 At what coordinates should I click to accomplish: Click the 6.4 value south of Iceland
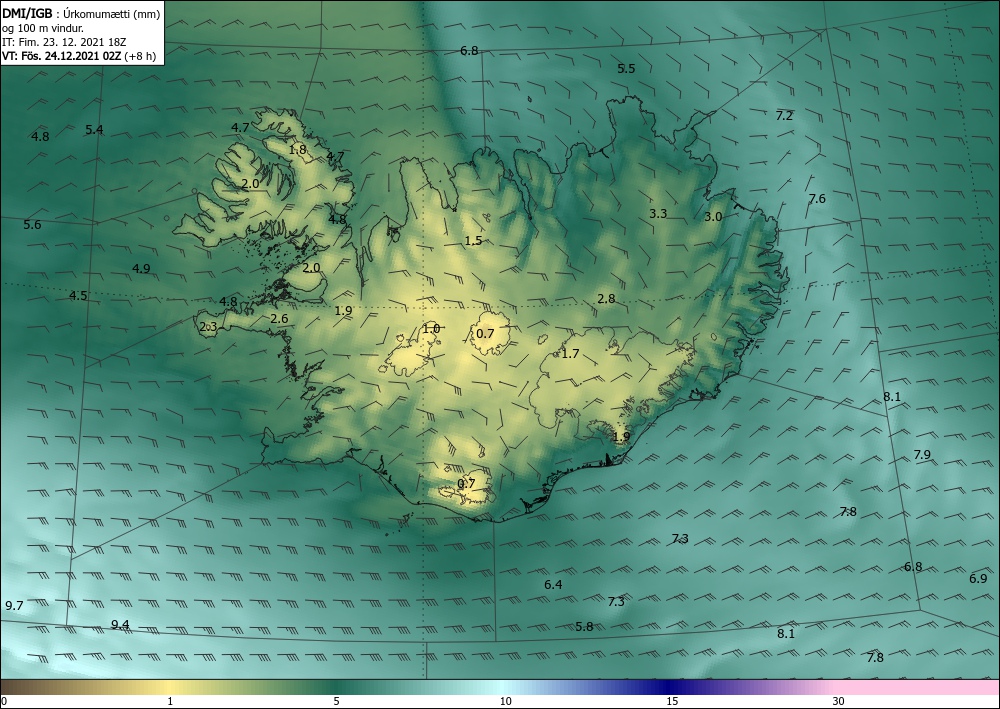(554, 585)
